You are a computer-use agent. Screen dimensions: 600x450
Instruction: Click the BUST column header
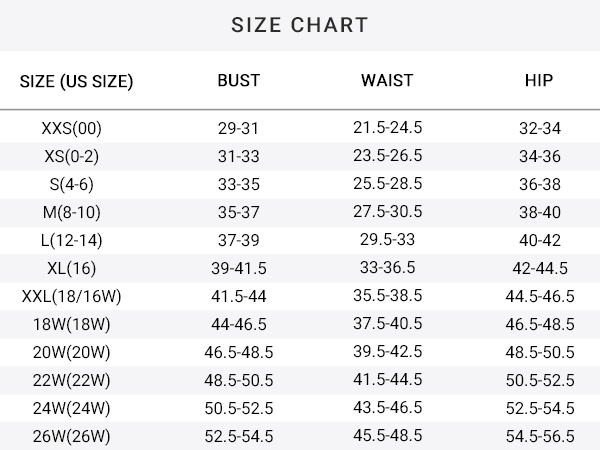[239, 80]
